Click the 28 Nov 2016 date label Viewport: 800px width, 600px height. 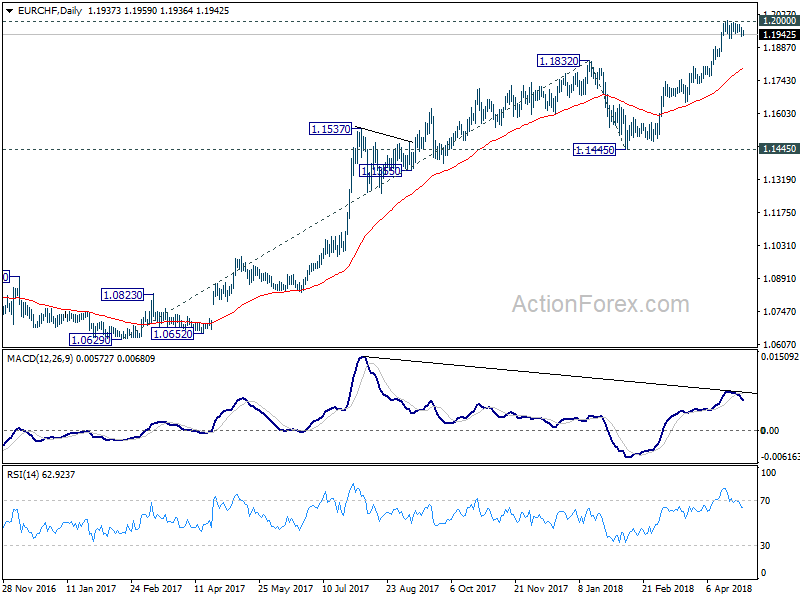29,588
